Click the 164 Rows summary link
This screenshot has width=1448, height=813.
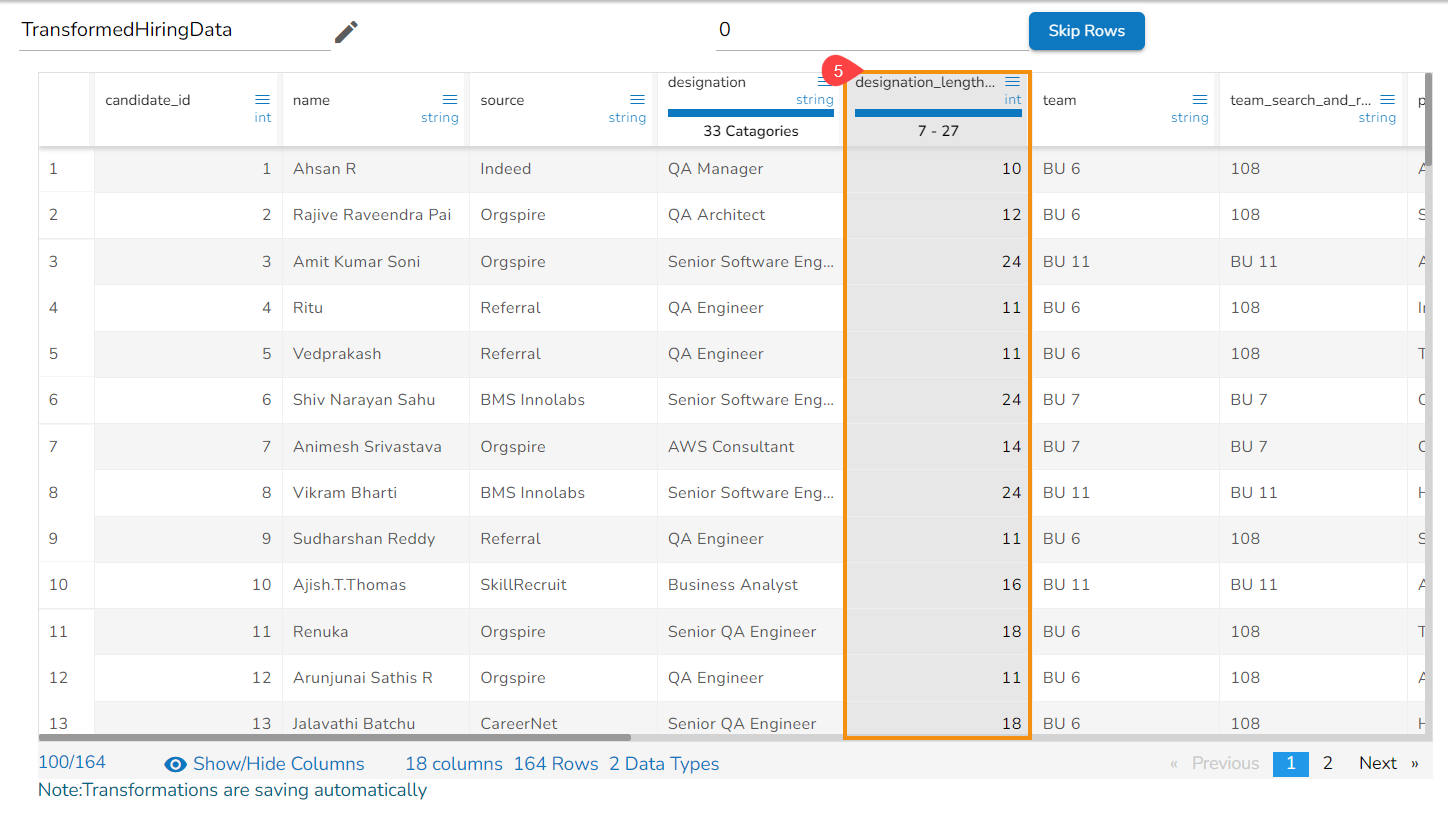click(555, 764)
